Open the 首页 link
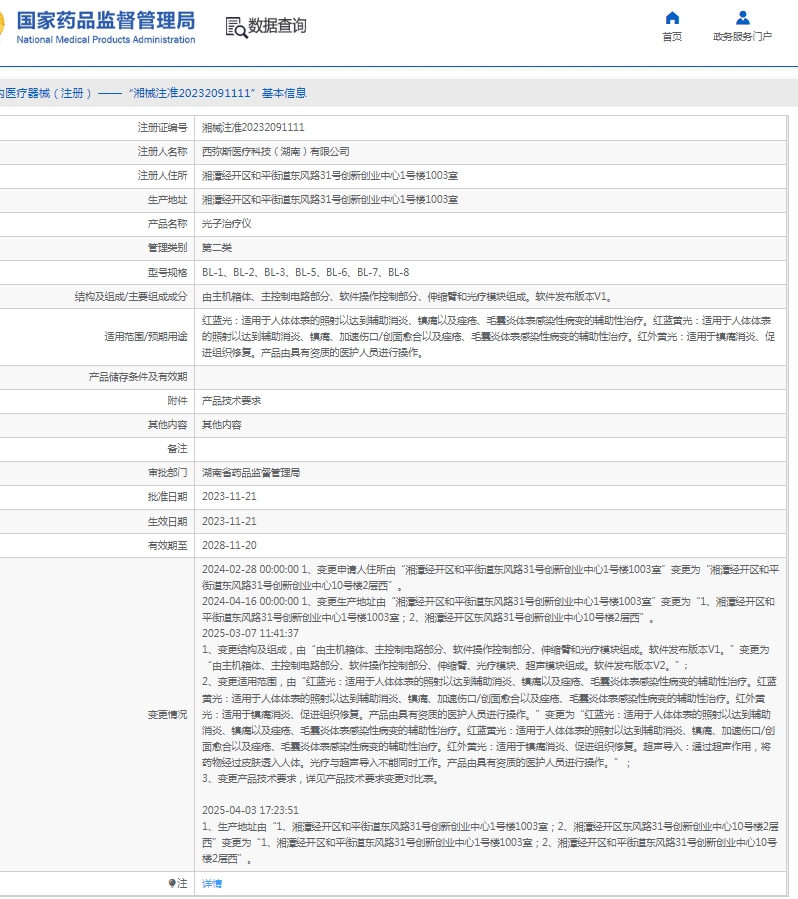The image size is (798, 899). 672,37
